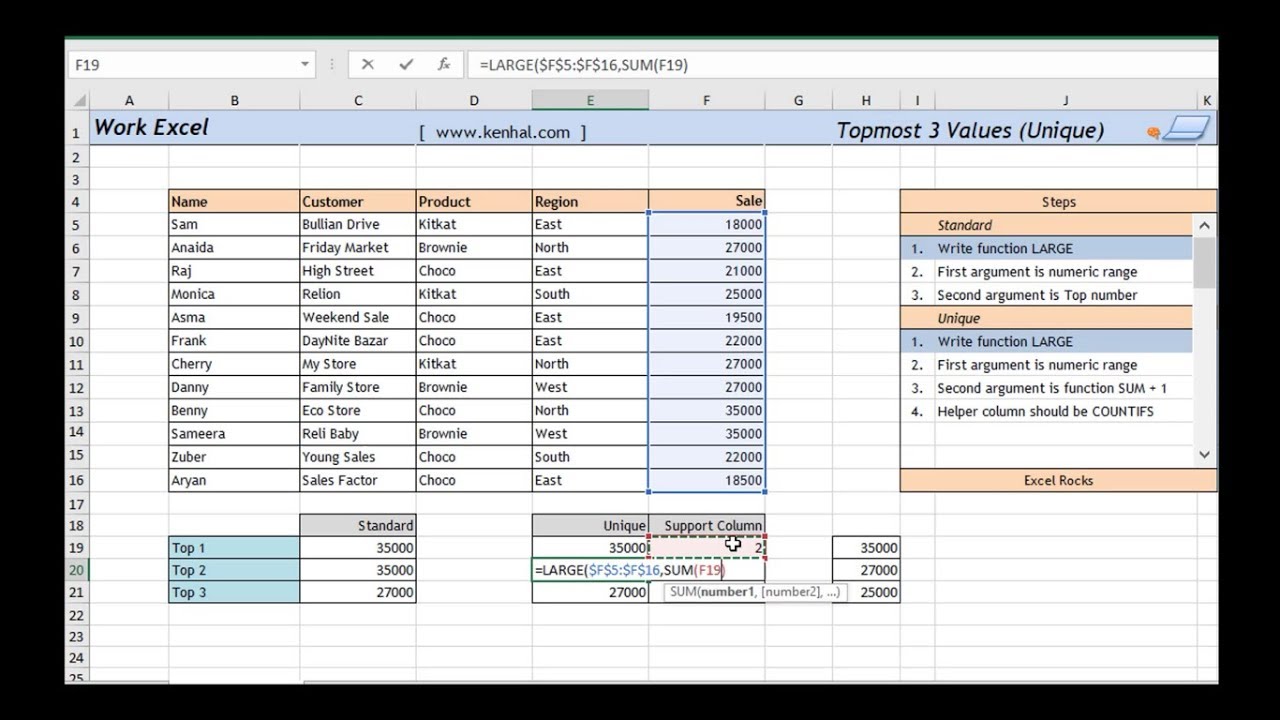The height and width of the screenshot is (720, 1280).
Task: Click the 'Name' table header cell
Action: 234,201
